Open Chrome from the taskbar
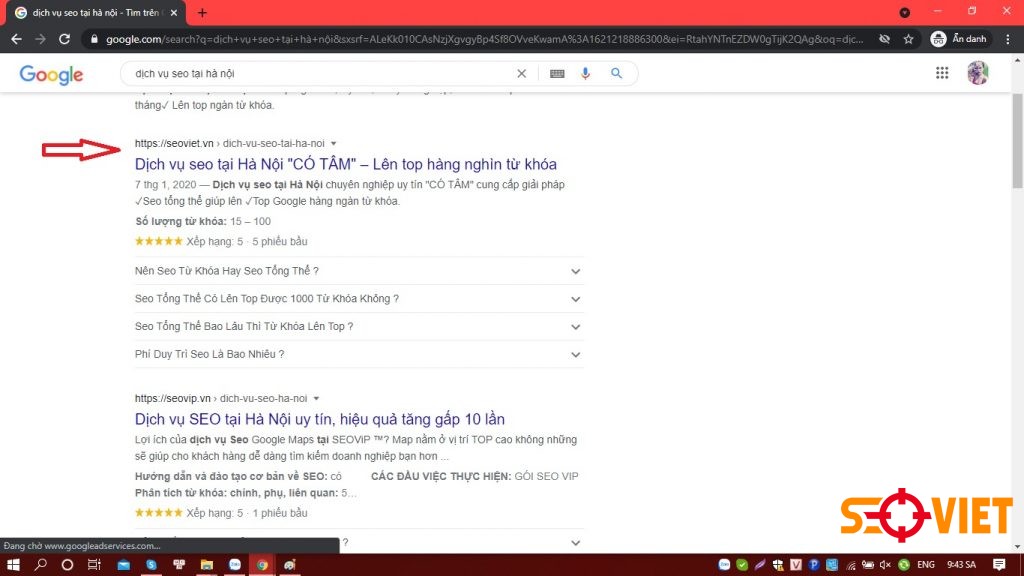 (x=262, y=565)
